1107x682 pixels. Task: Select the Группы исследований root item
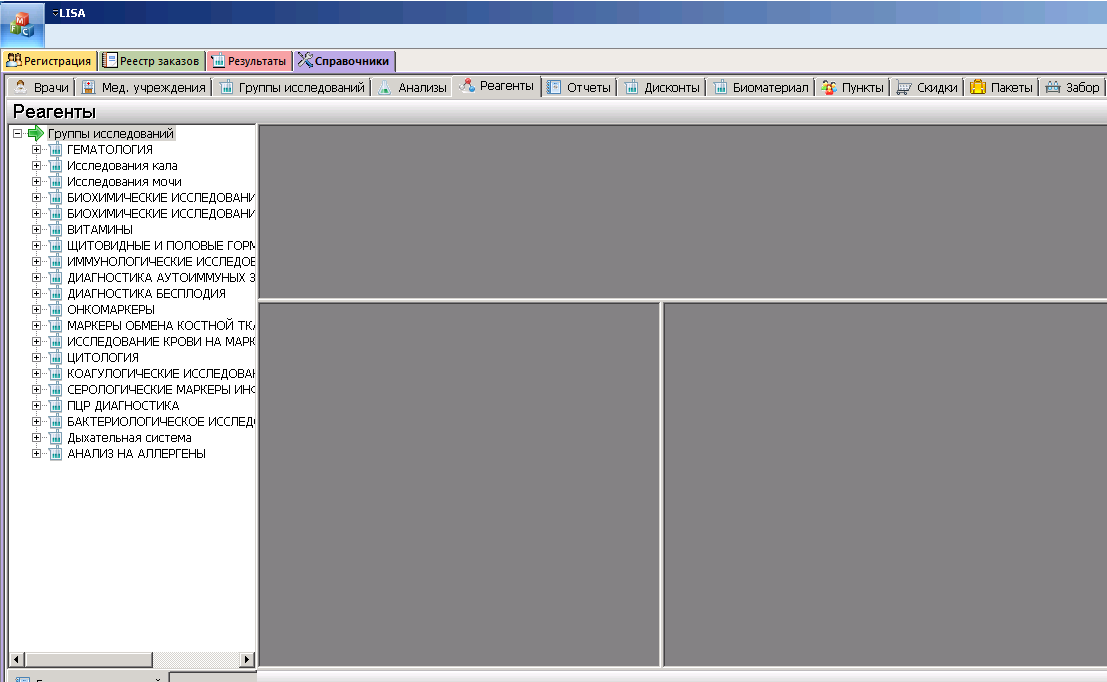pos(111,133)
